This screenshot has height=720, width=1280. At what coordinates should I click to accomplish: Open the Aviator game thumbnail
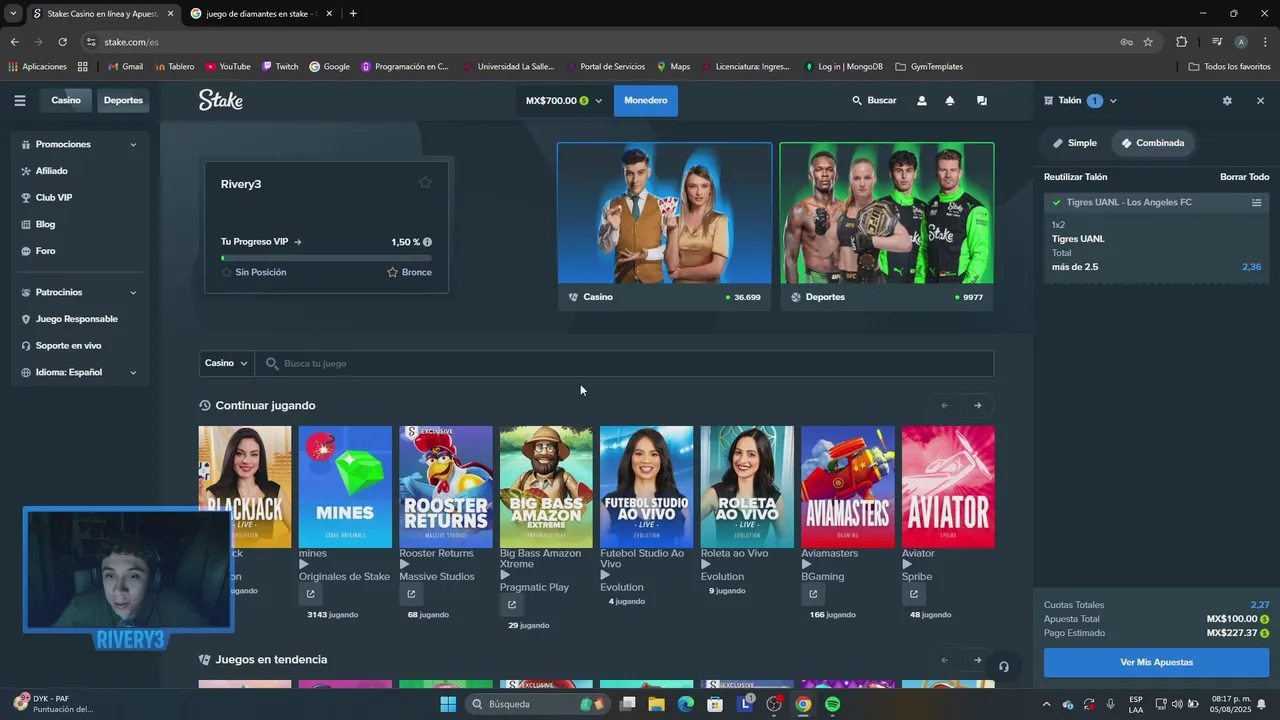pyautogui.click(x=948, y=487)
